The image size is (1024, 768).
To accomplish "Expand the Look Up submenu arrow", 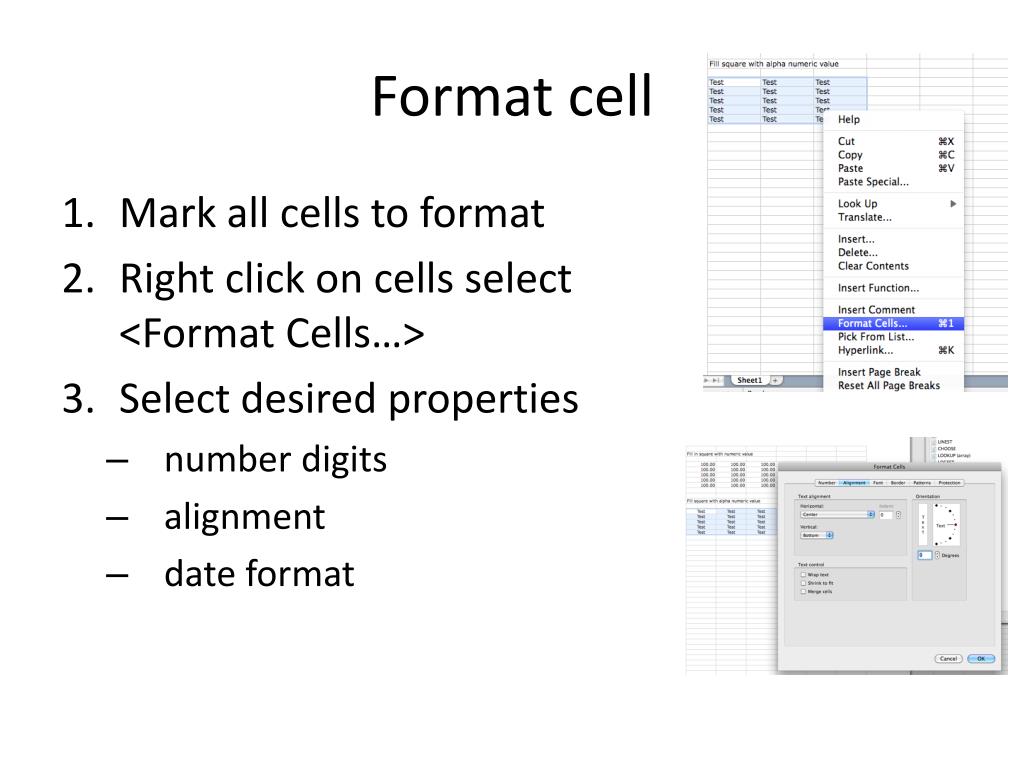I will [x=953, y=204].
